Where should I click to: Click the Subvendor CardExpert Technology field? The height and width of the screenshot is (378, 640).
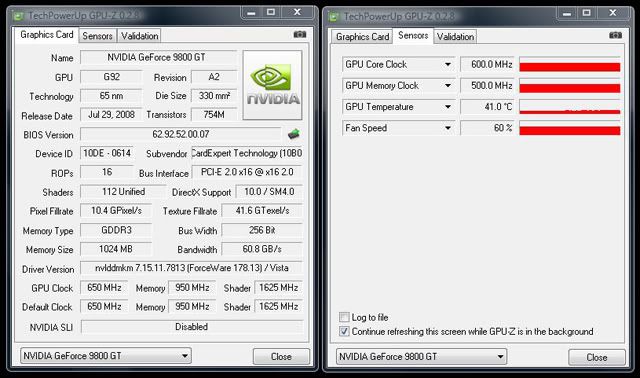click(x=247, y=153)
